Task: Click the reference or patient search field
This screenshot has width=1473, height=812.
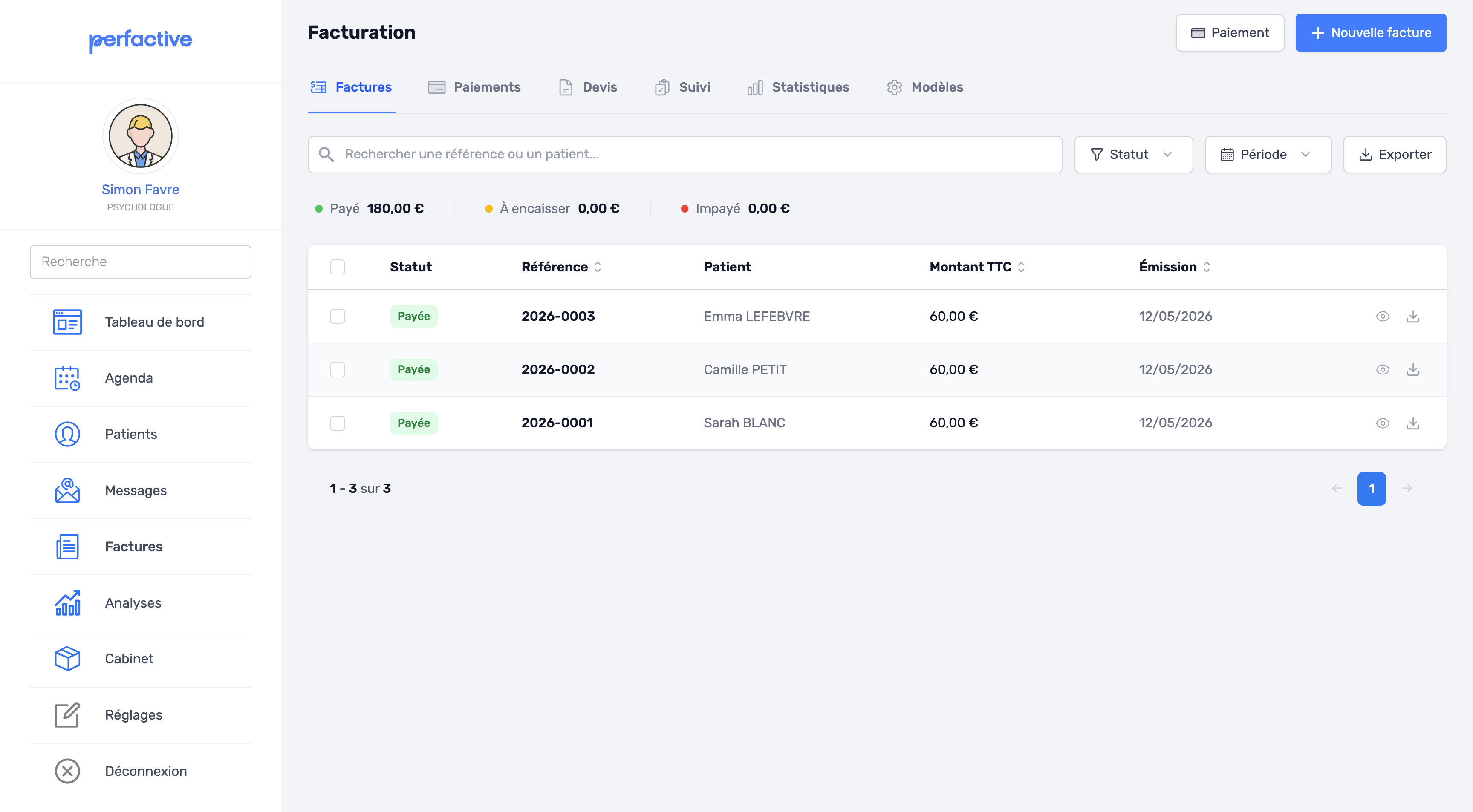Action: (x=685, y=154)
